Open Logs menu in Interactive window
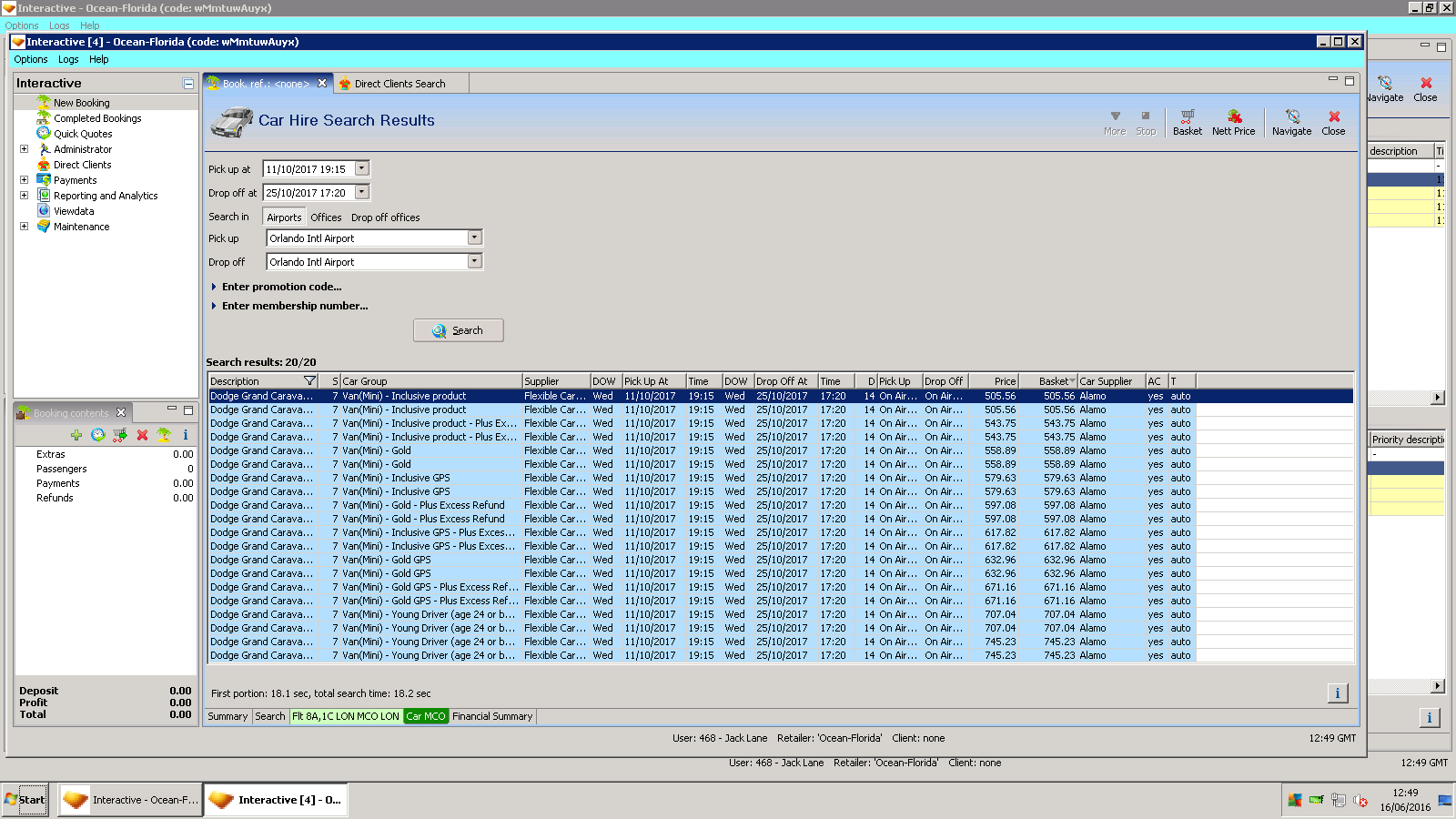The image size is (1456, 819). (68, 59)
